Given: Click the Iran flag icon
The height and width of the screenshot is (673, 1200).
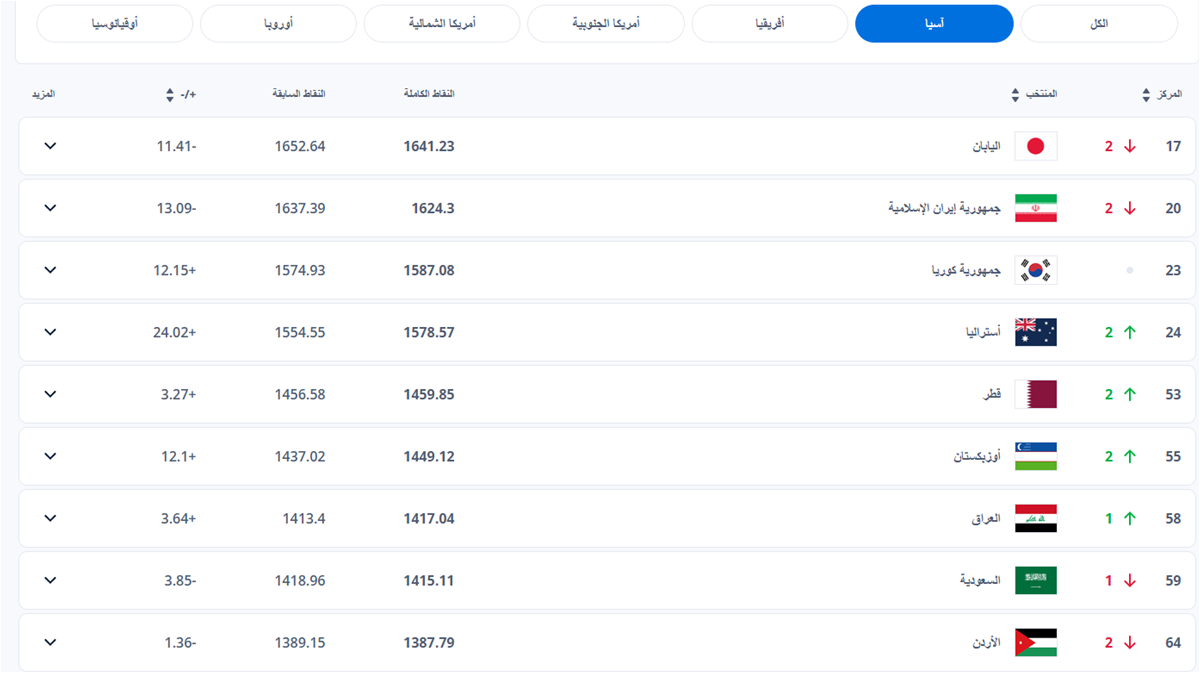Looking at the screenshot, I should pos(1035,208).
